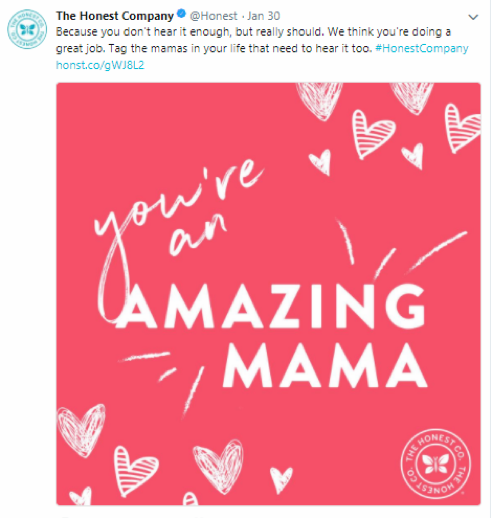This screenshot has height=518, width=491.
Task: Expand the tweet options chevron
Action: 473,17
